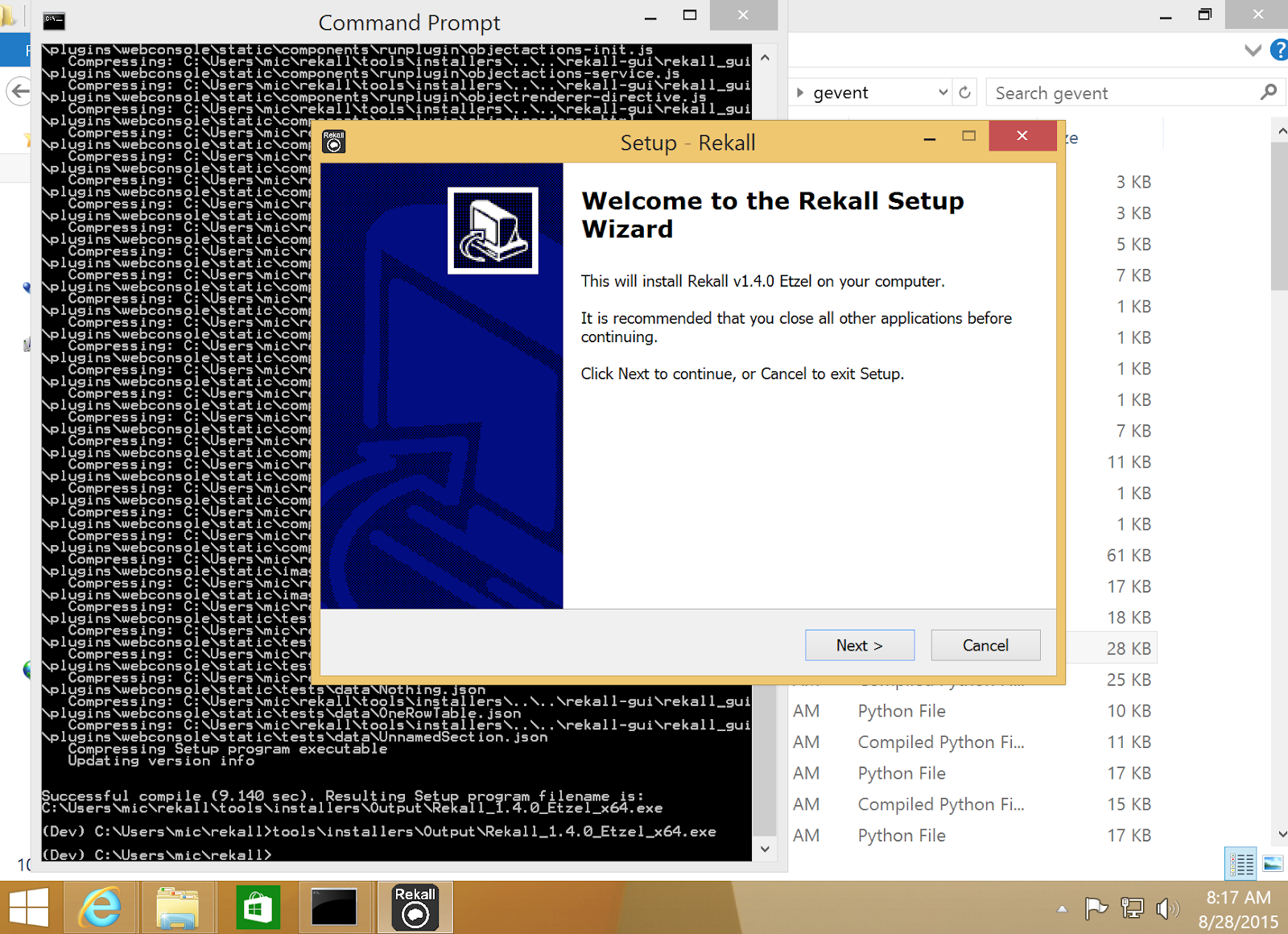Click the gevent breadcrumb in address bar
The height and width of the screenshot is (934, 1288).
pyautogui.click(x=840, y=93)
